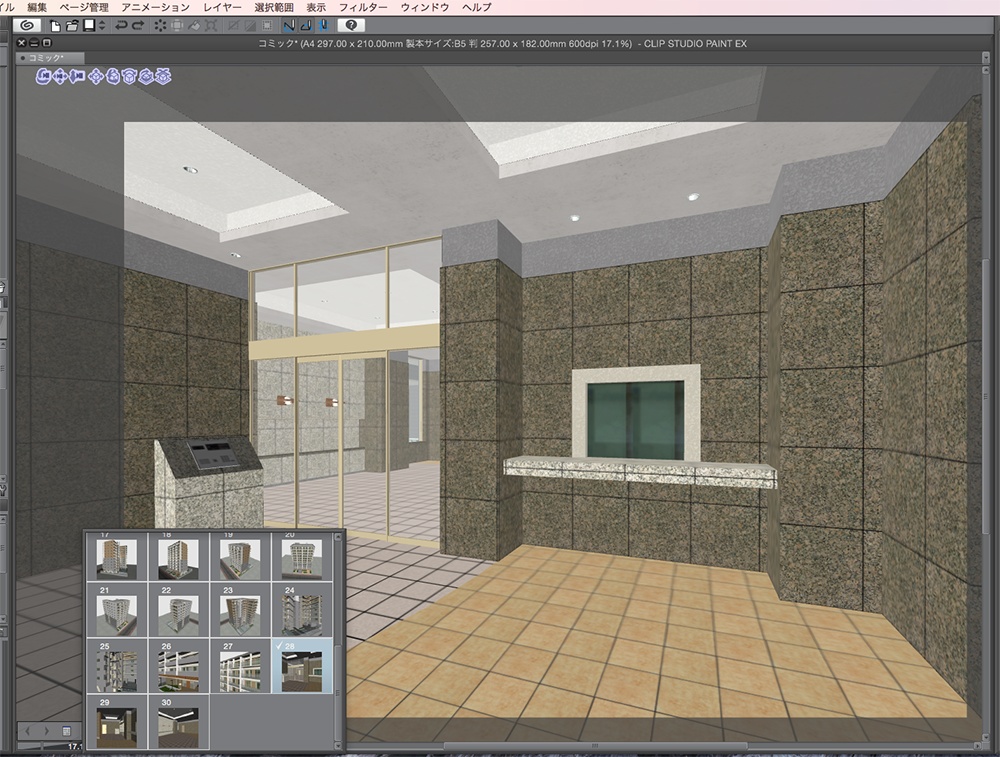Click preset list scroll-down arrow

click(338, 744)
